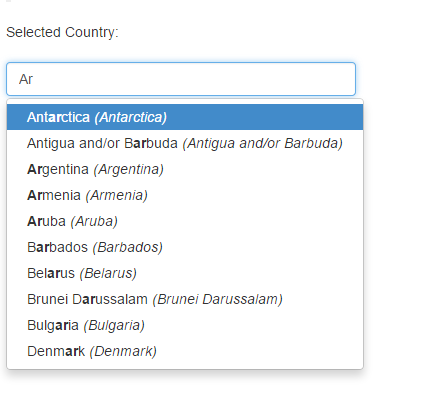
Task: Focus the country input containing 'Ar'
Action: (x=181, y=79)
